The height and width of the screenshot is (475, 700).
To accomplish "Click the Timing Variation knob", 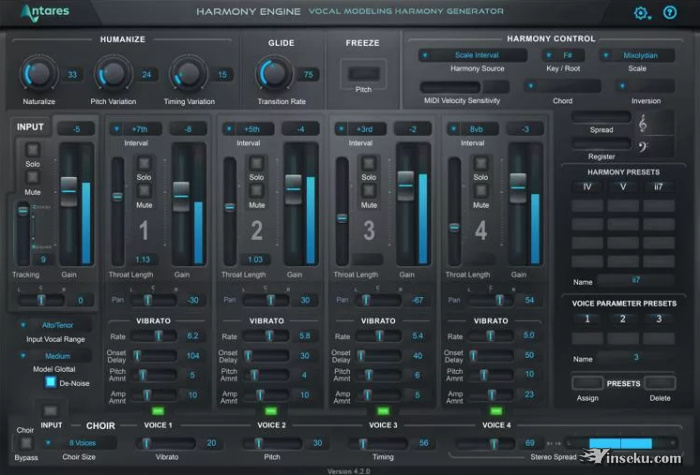I will pos(188,74).
